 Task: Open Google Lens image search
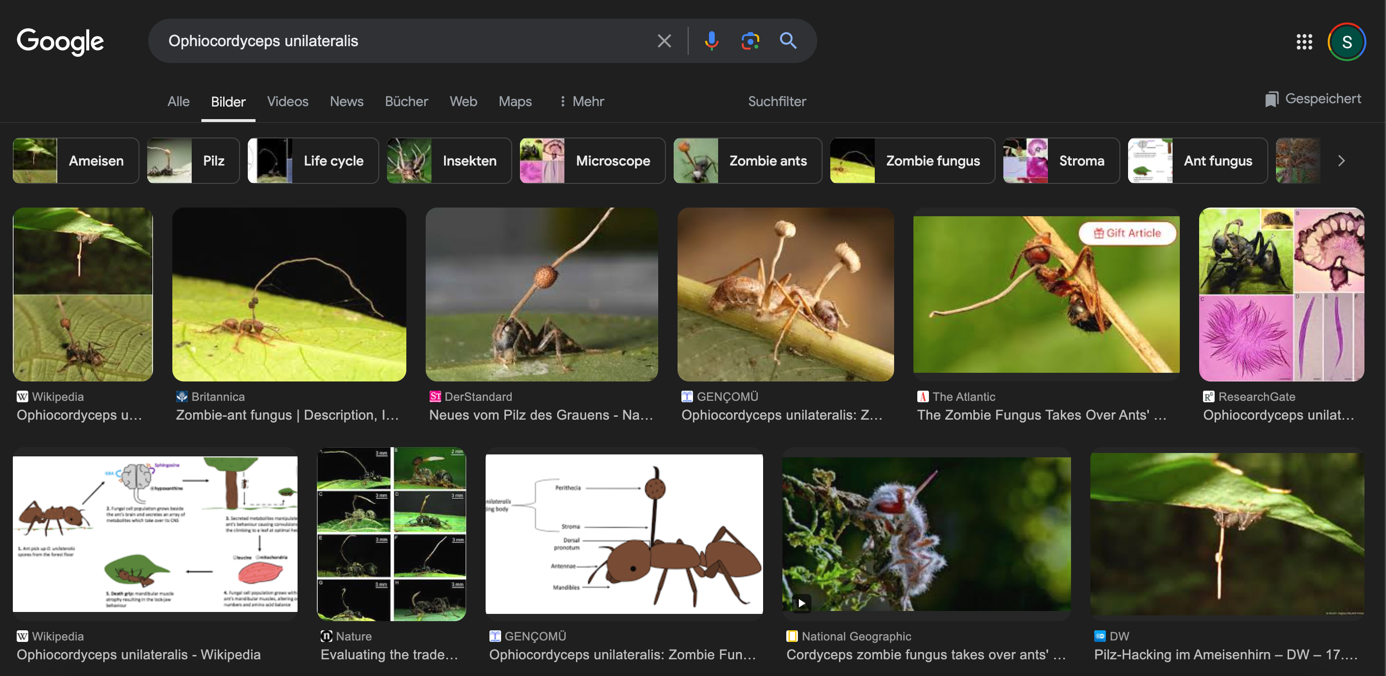point(750,41)
